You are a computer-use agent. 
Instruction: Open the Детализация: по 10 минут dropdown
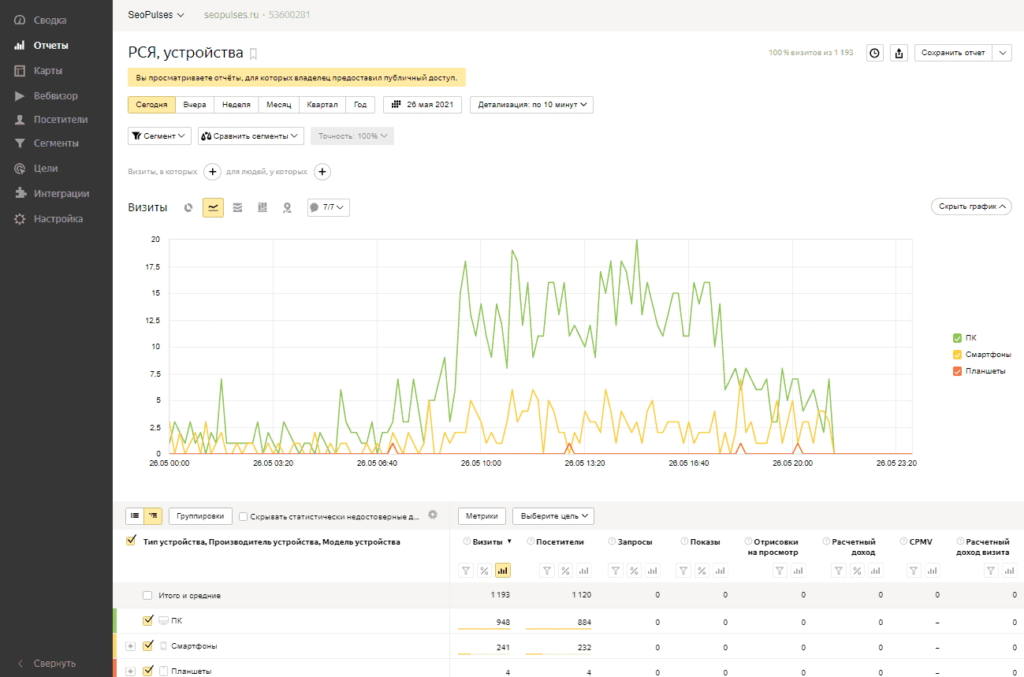[532, 104]
